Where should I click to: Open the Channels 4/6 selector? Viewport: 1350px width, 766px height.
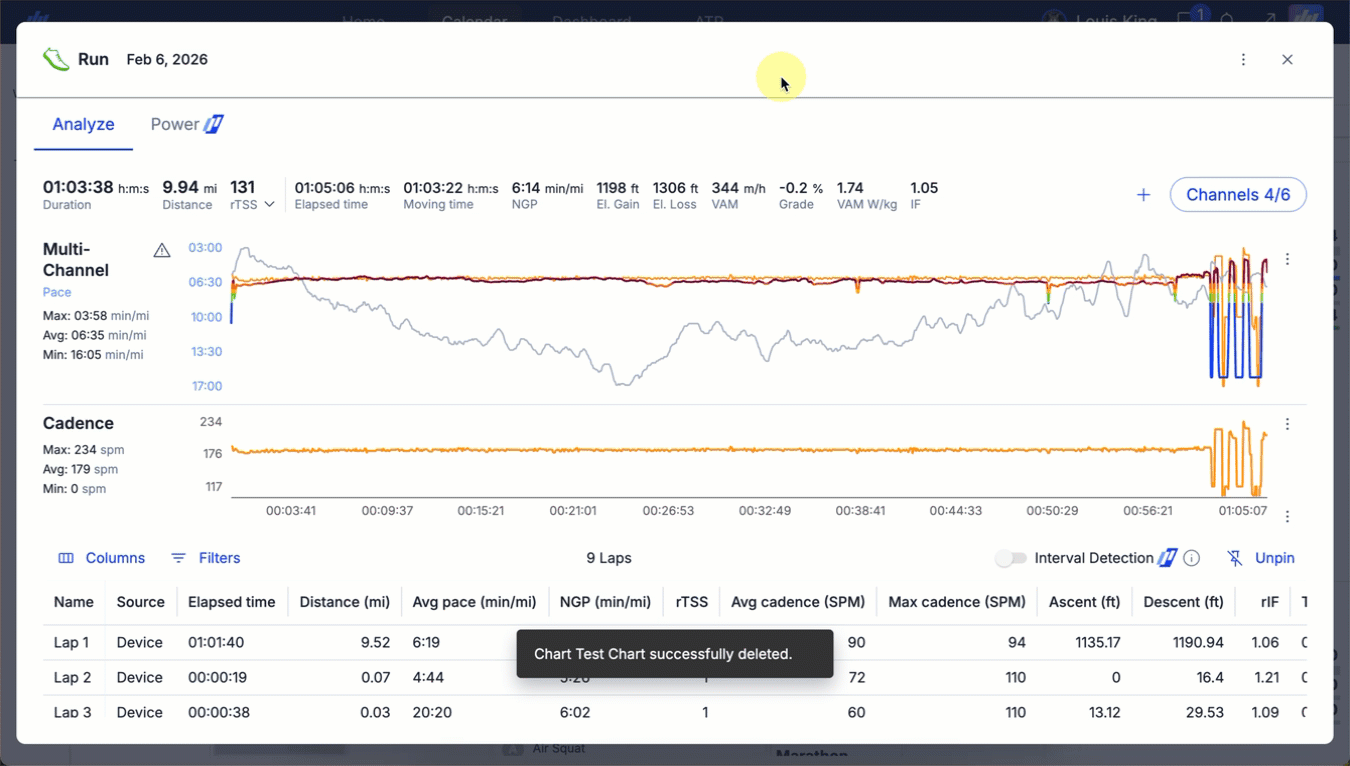[x=1237, y=195]
